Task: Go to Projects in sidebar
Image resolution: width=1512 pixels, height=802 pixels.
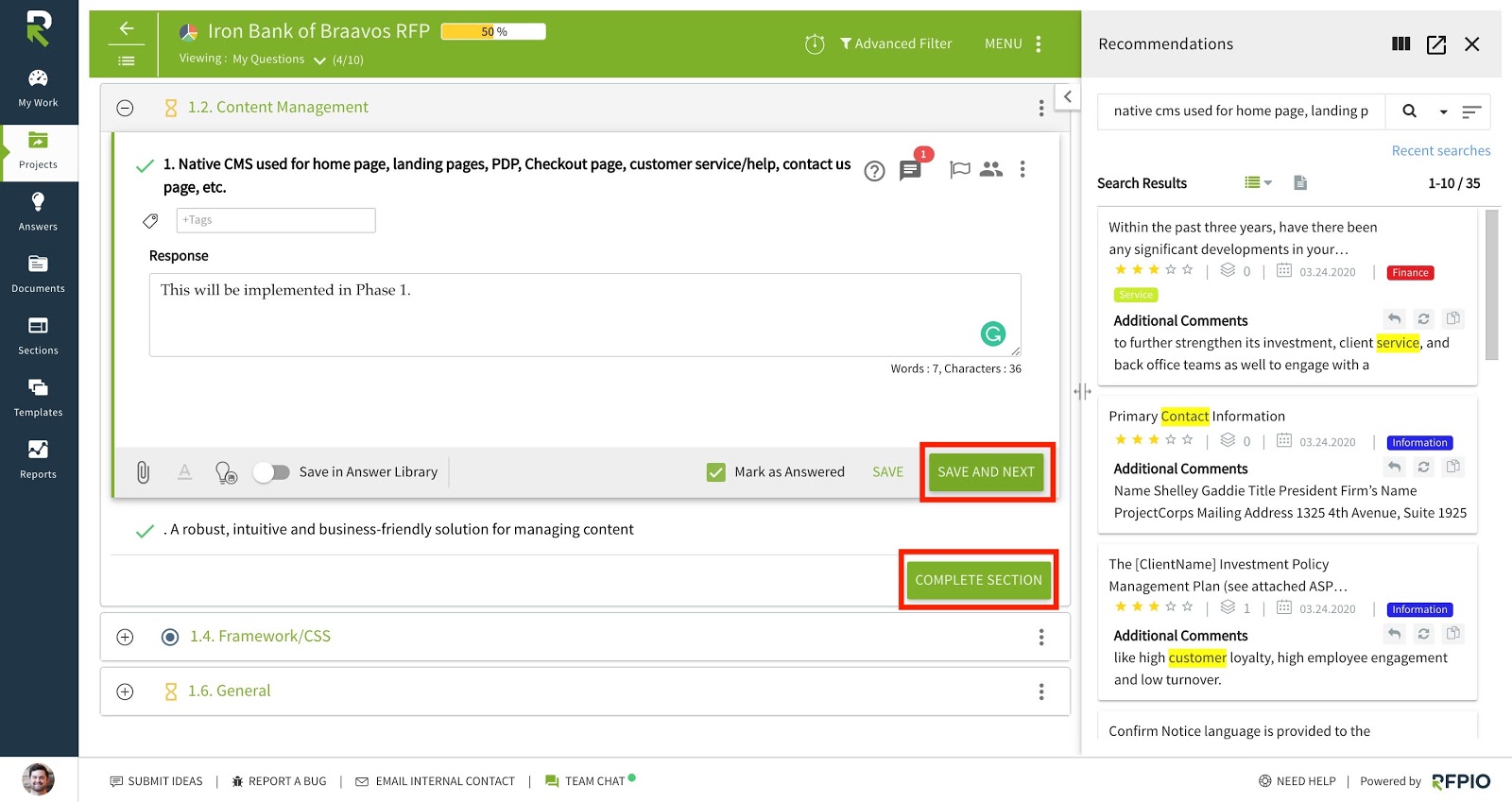Action: click(x=38, y=151)
